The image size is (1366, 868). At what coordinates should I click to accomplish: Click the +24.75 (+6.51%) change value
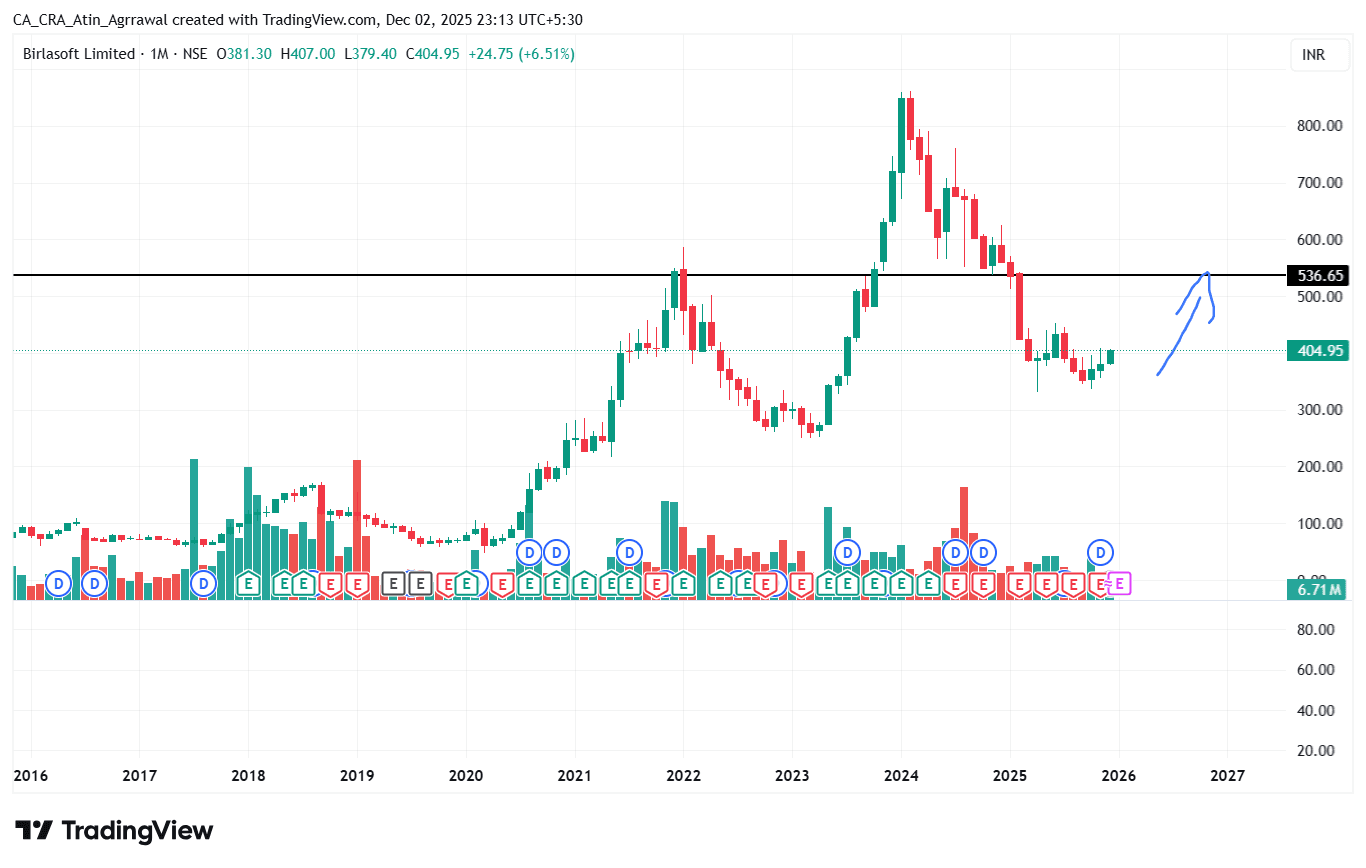pyautogui.click(x=520, y=54)
